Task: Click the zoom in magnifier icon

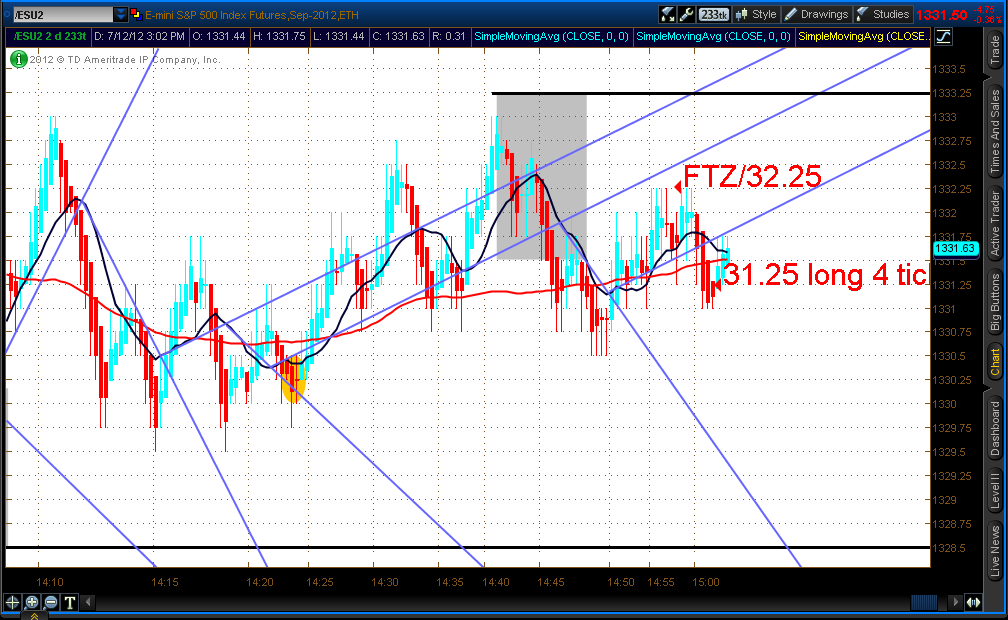Action: point(32,603)
